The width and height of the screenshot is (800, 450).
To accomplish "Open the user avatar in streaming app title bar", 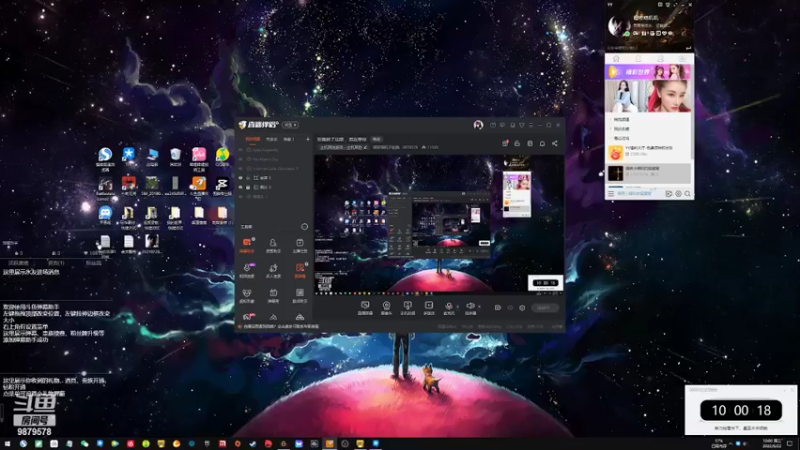I will pyautogui.click(x=478, y=125).
